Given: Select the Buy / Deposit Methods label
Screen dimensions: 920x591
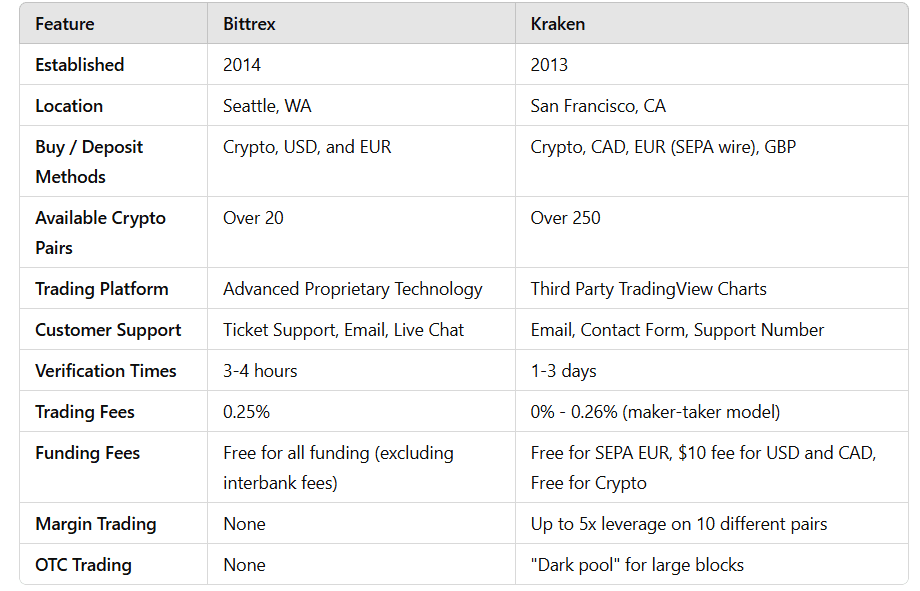Looking at the screenshot, I should coord(89,161).
